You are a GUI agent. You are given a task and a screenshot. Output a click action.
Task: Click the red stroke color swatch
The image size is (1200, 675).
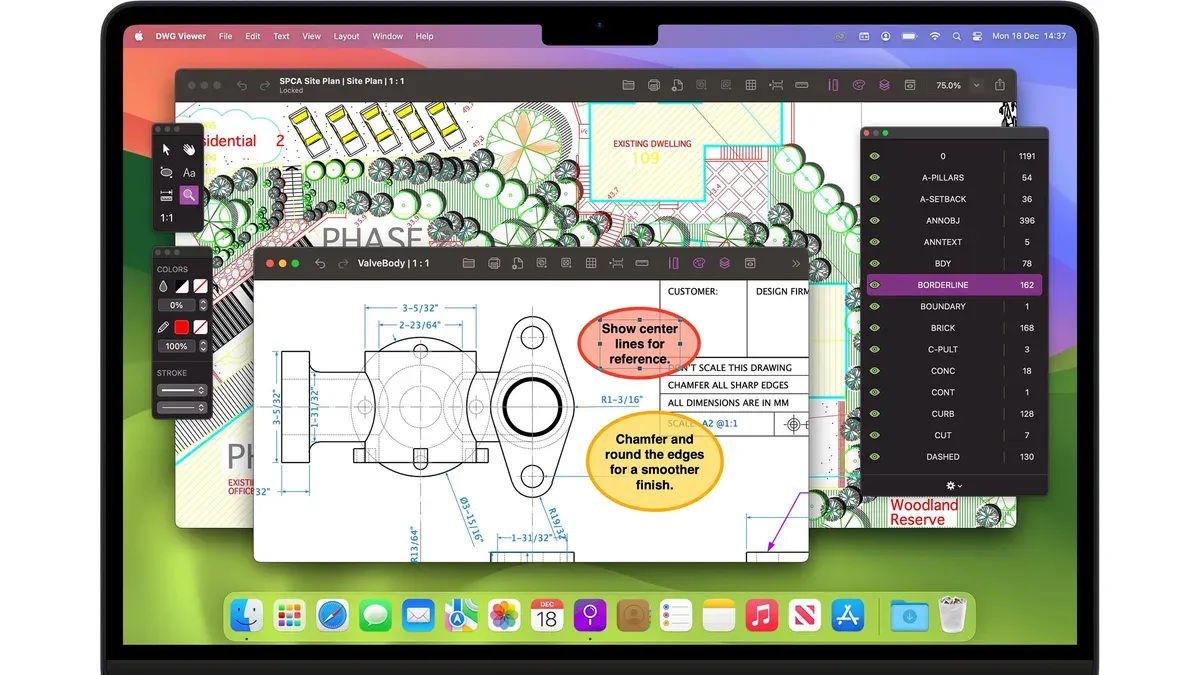pos(182,327)
